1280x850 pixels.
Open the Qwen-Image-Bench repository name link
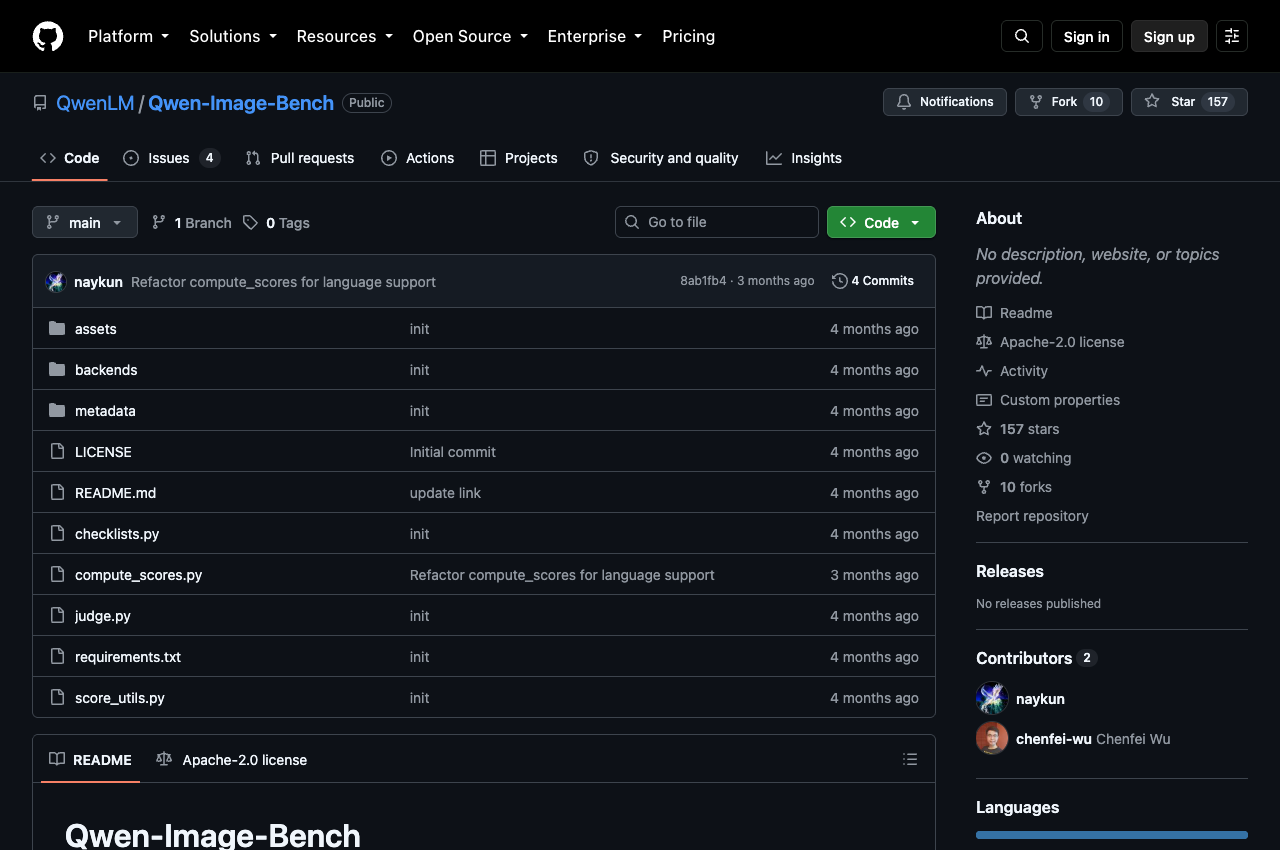[x=241, y=103]
